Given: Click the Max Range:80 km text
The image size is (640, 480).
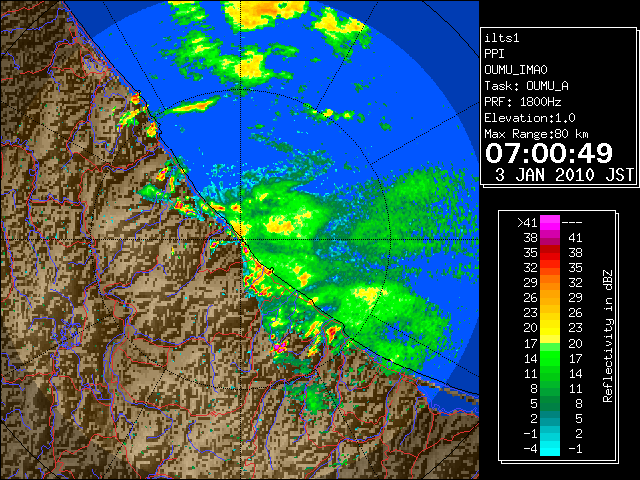Looking at the screenshot, I should tap(536, 134).
